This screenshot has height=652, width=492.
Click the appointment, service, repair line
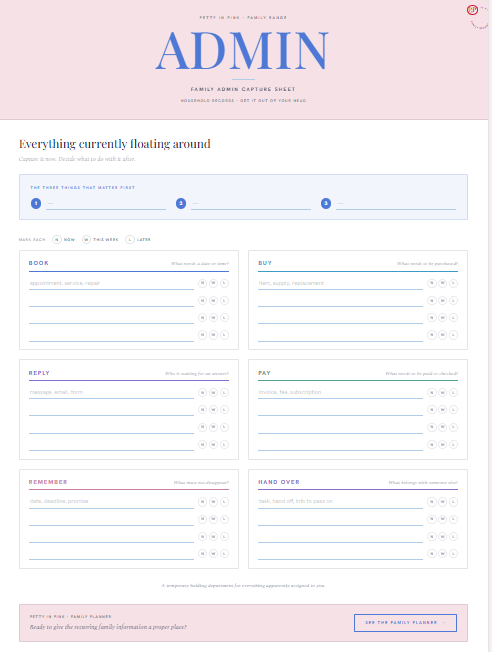[x=111, y=283]
